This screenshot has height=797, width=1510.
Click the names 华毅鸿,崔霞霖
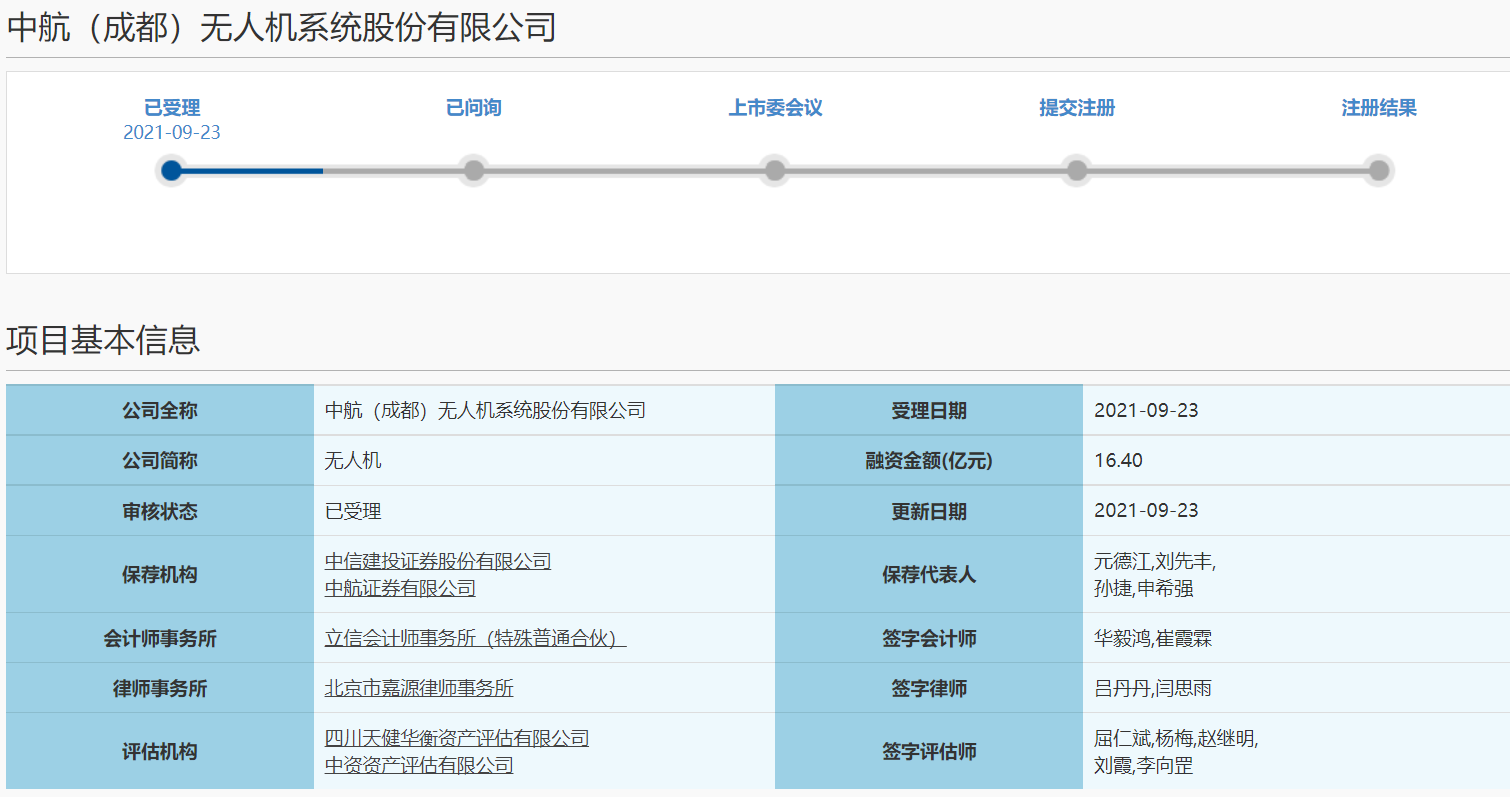(x=1153, y=638)
